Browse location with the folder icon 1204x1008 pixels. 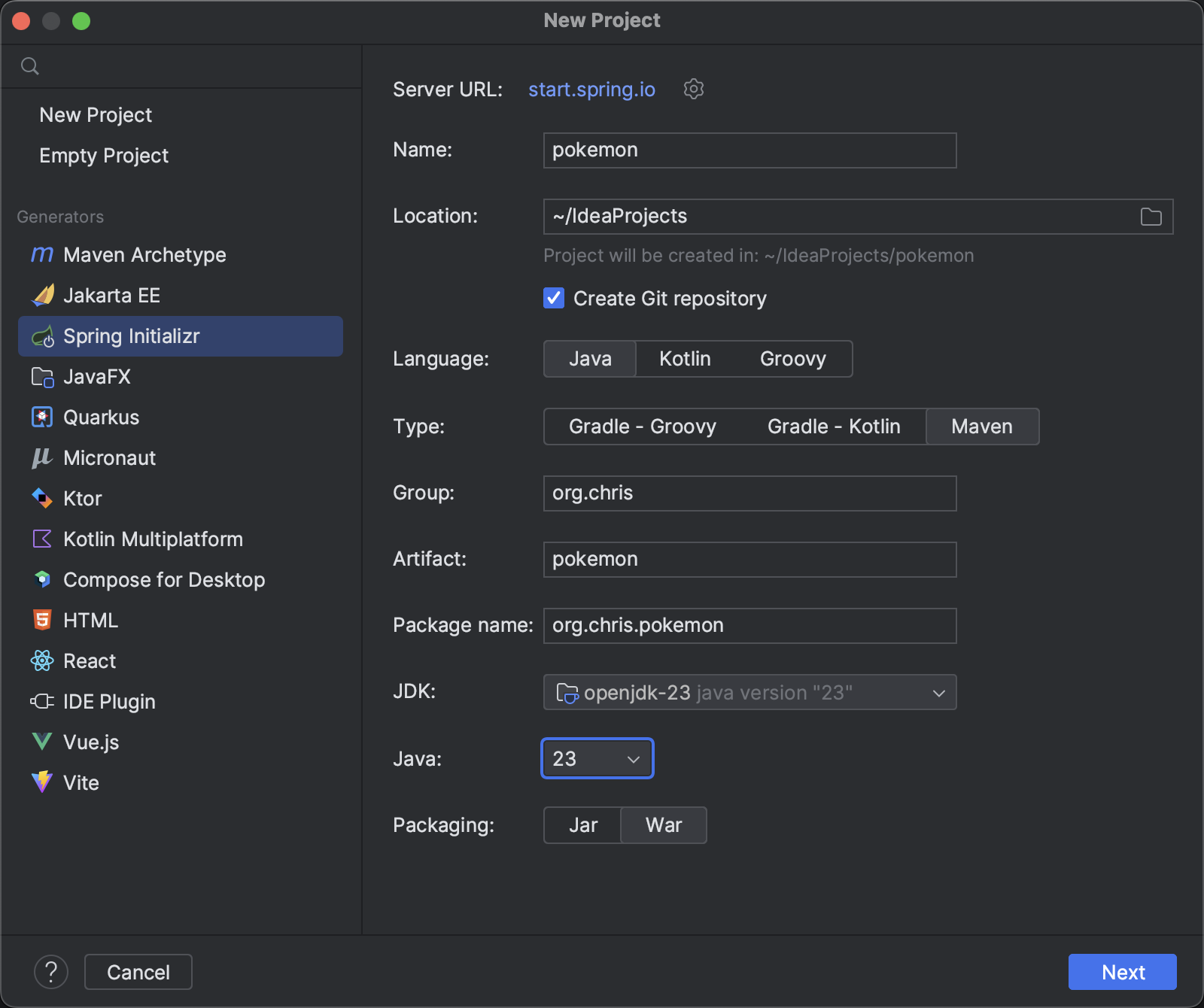[x=1151, y=217]
